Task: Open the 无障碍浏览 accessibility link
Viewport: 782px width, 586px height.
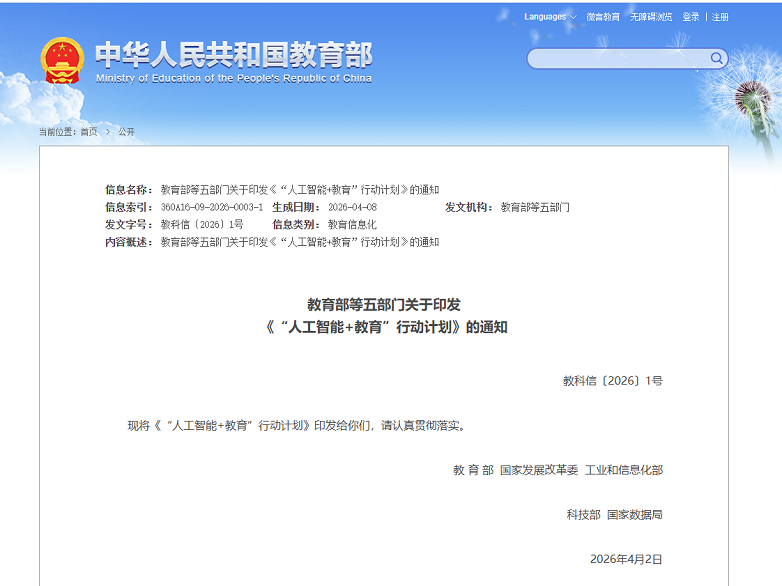Action: [651, 17]
